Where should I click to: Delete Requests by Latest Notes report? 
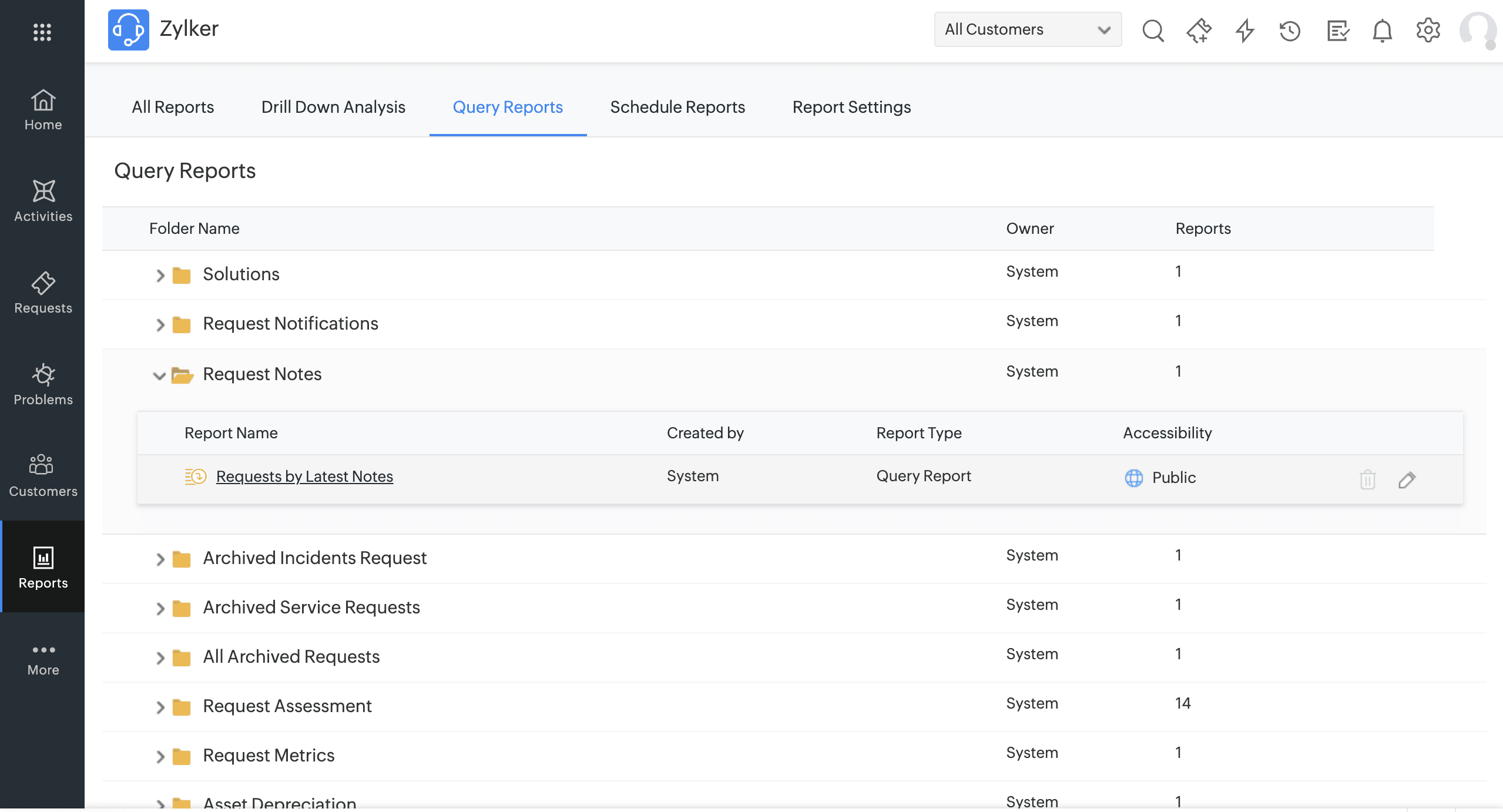pyautogui.click(x=1367, y=479)
